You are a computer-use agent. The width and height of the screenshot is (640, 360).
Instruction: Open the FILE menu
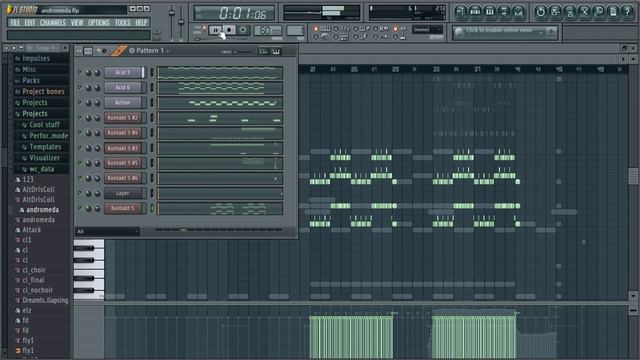pyautogui.click(x=15, y=23)
